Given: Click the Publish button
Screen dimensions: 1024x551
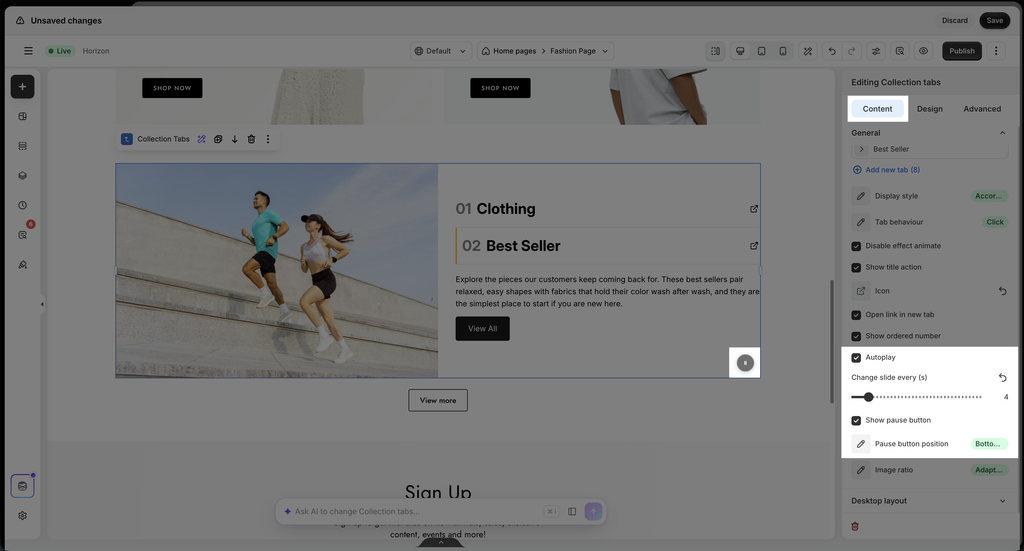Looking at the screenshot, I should pyautogui.click(x=961, y=51).
